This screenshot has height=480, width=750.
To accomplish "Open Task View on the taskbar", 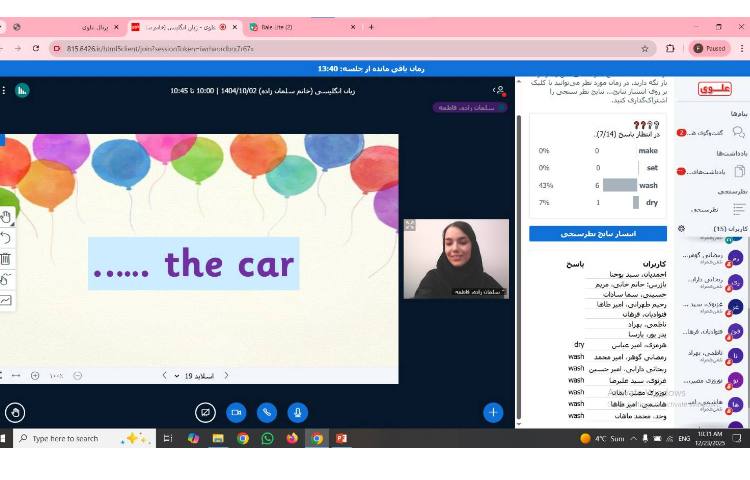I will point(168,438).
